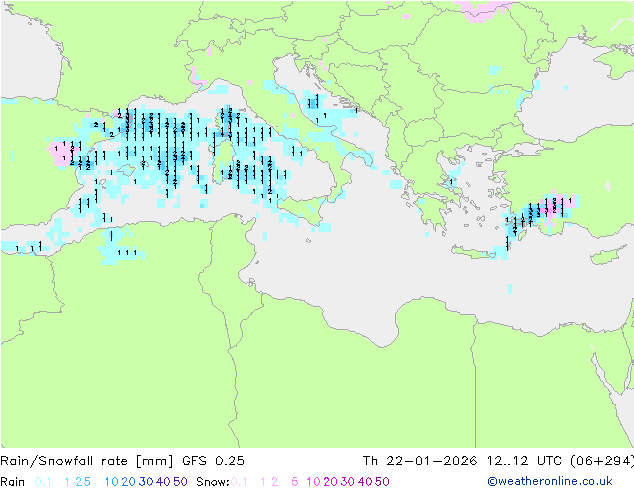Click the "12..12 UTC" time label

524,461
